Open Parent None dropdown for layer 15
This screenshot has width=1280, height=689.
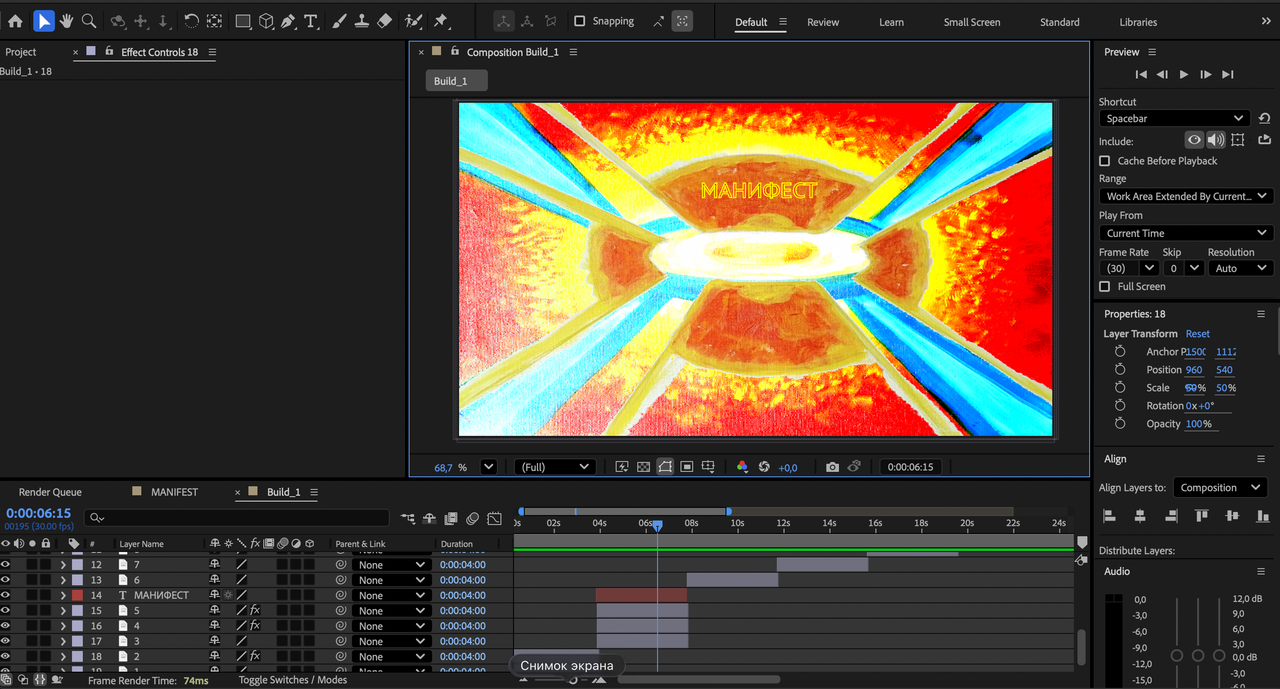pos(390,611)
